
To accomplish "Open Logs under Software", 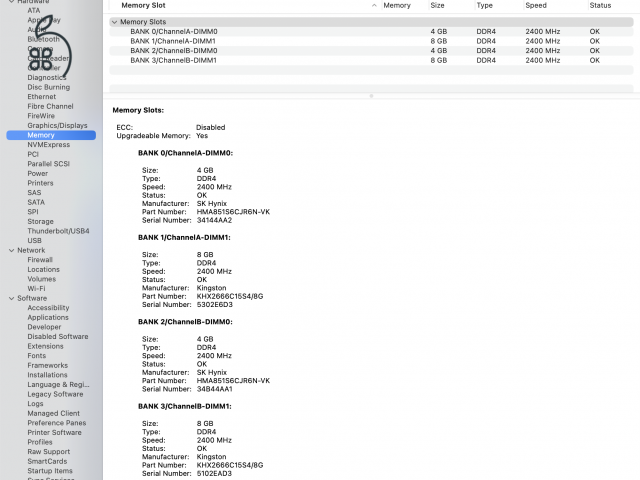I will point(35,404).
